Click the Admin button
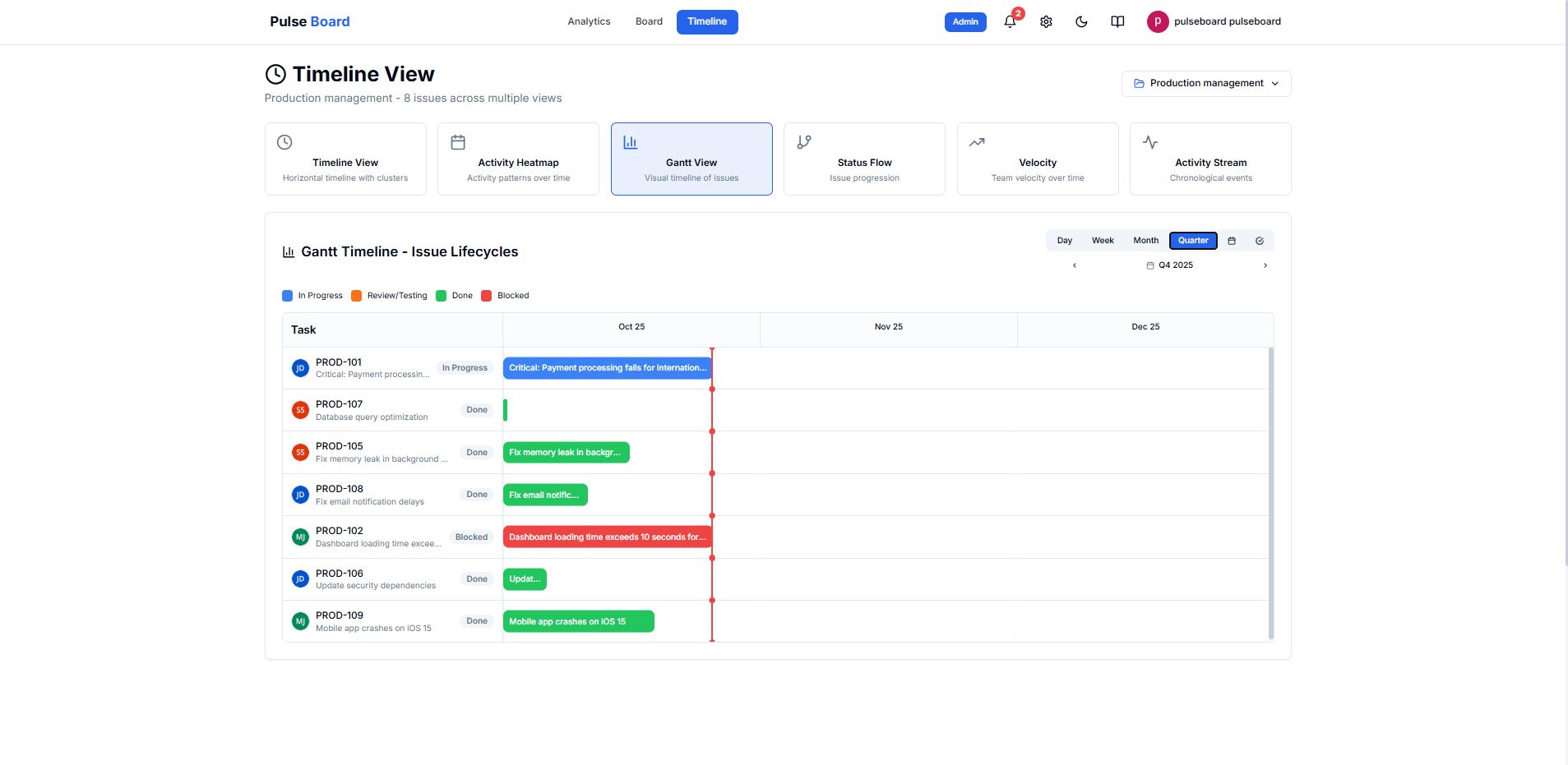 tap(964, 22)
